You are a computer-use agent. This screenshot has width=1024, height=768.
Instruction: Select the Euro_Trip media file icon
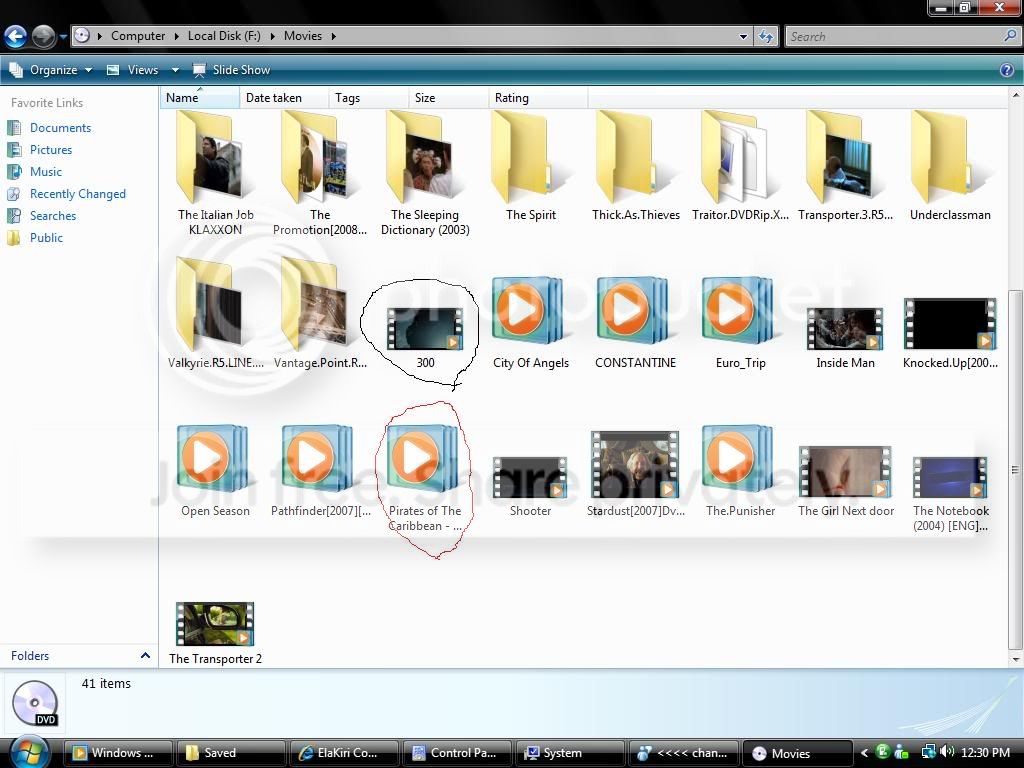coord(740,311)
